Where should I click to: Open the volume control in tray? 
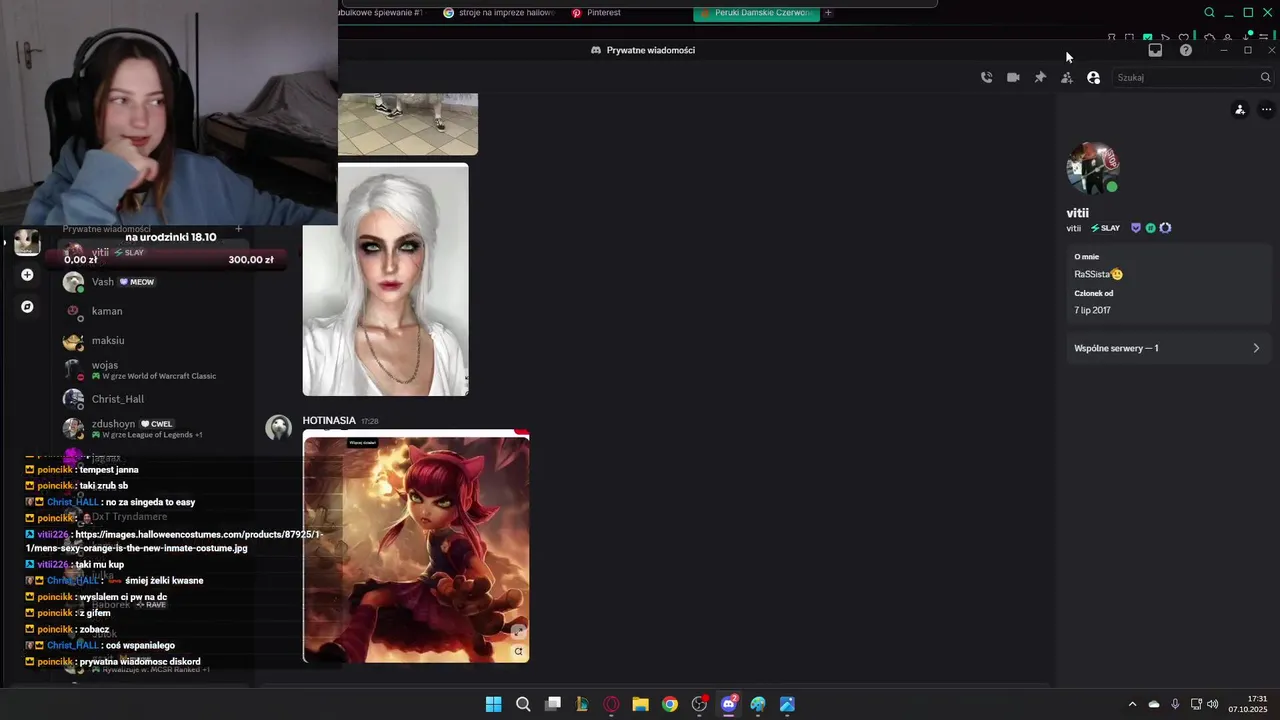coord(1213,704)
